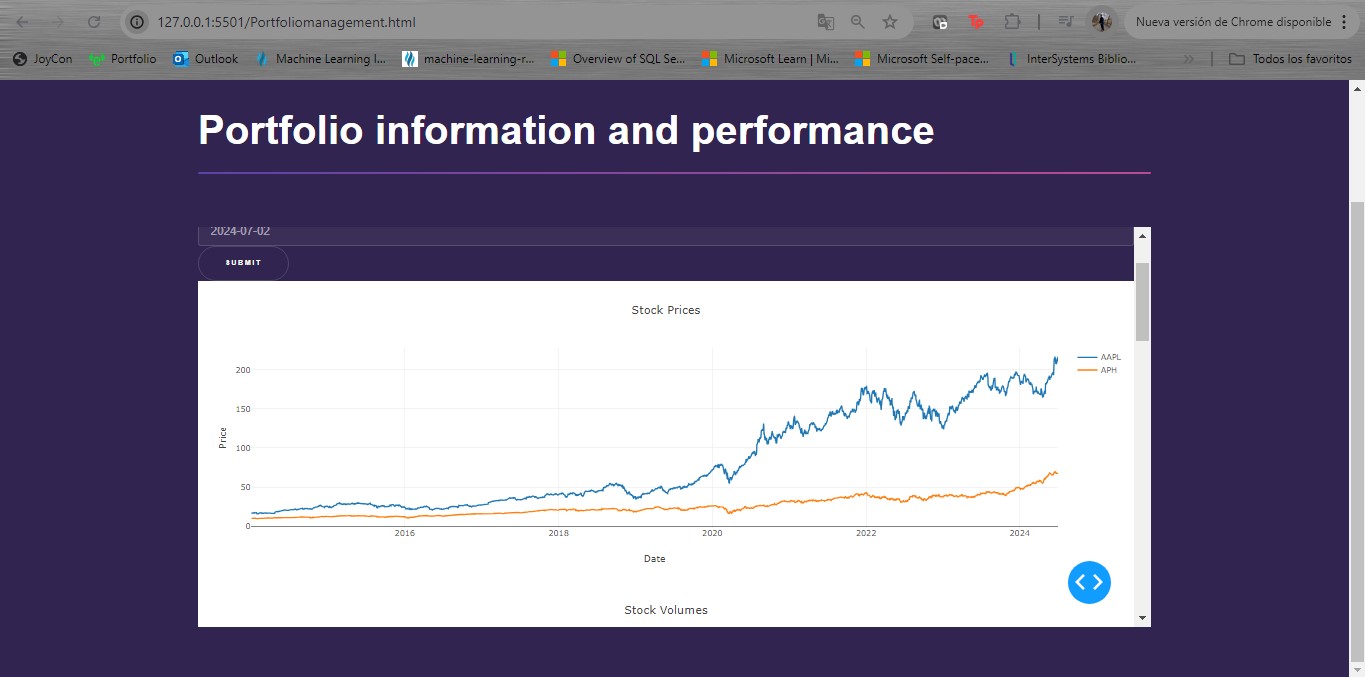Image resolution: width=1365 pixels, height=677 pixels.
Task: Click the blue code brackets floating button
Action: point(1089,582)
